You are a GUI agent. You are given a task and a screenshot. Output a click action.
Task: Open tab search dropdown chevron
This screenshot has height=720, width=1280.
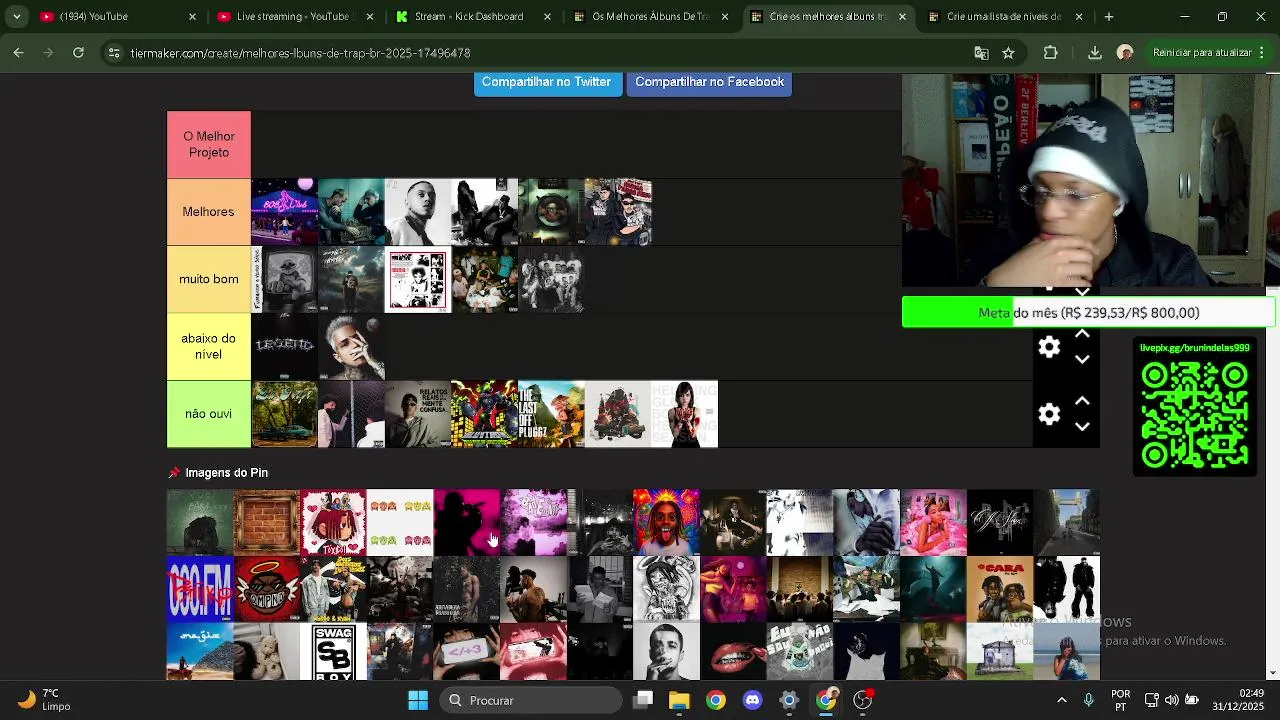(16, 17)
